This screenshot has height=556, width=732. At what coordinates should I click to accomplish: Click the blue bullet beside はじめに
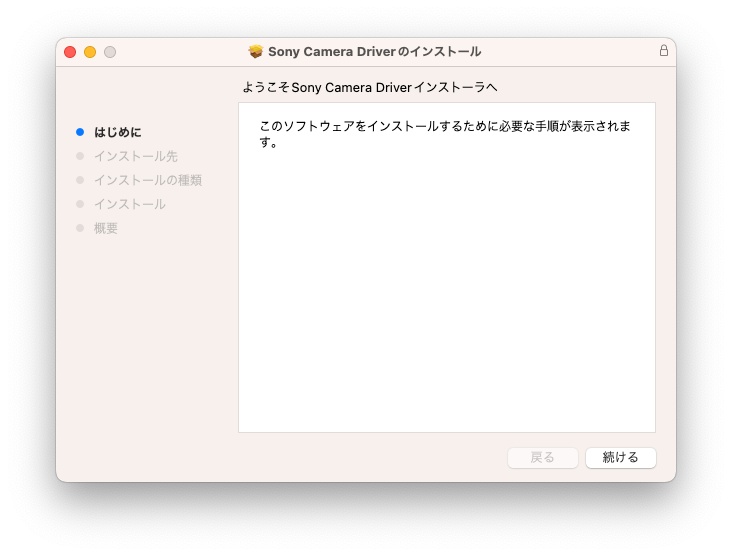click(x=80, y=132)
